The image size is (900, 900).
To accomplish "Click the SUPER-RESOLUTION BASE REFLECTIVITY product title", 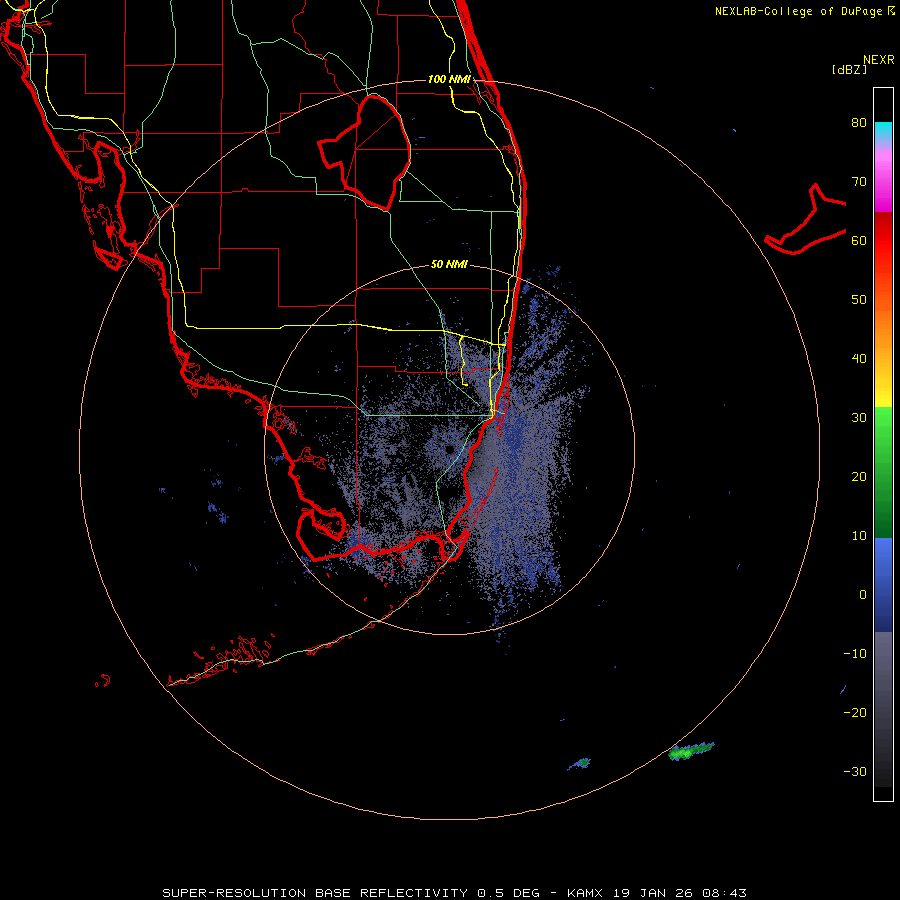I will (x=315, y=893).
